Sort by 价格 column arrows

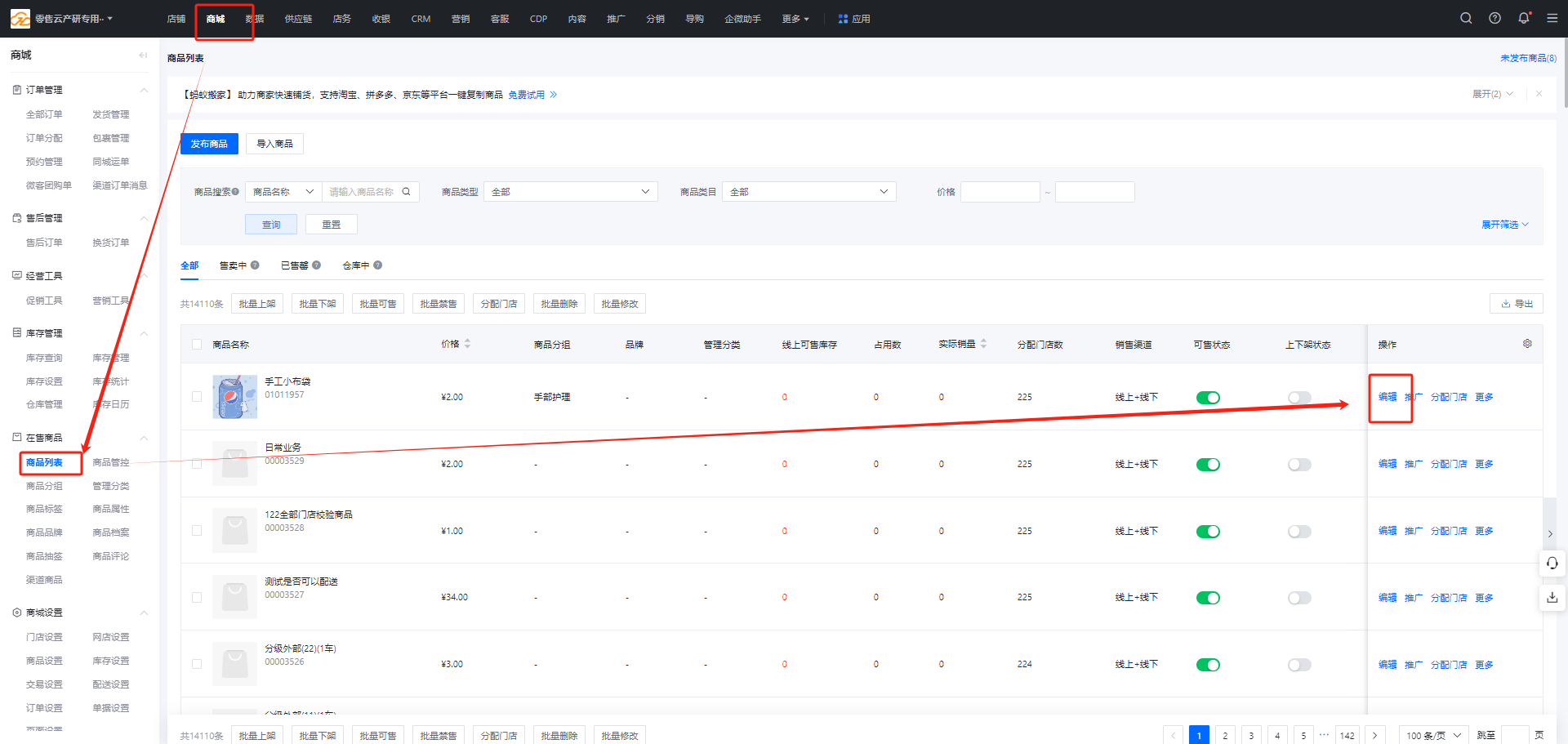(x=467, y=344)
